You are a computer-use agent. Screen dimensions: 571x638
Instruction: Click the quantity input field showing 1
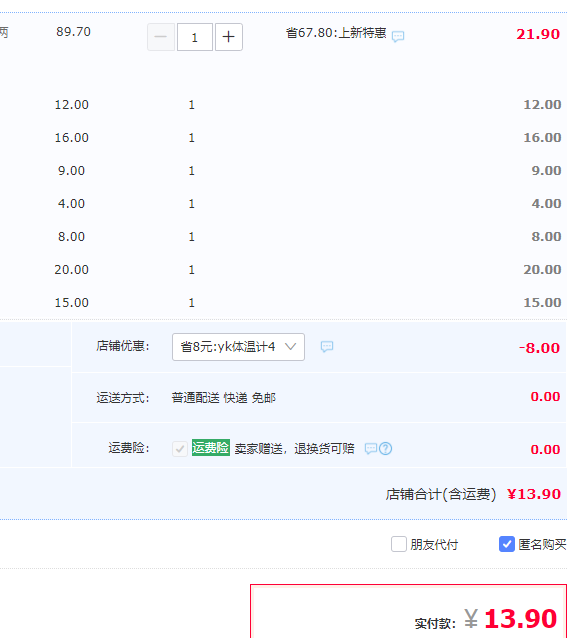pos(195,37)
